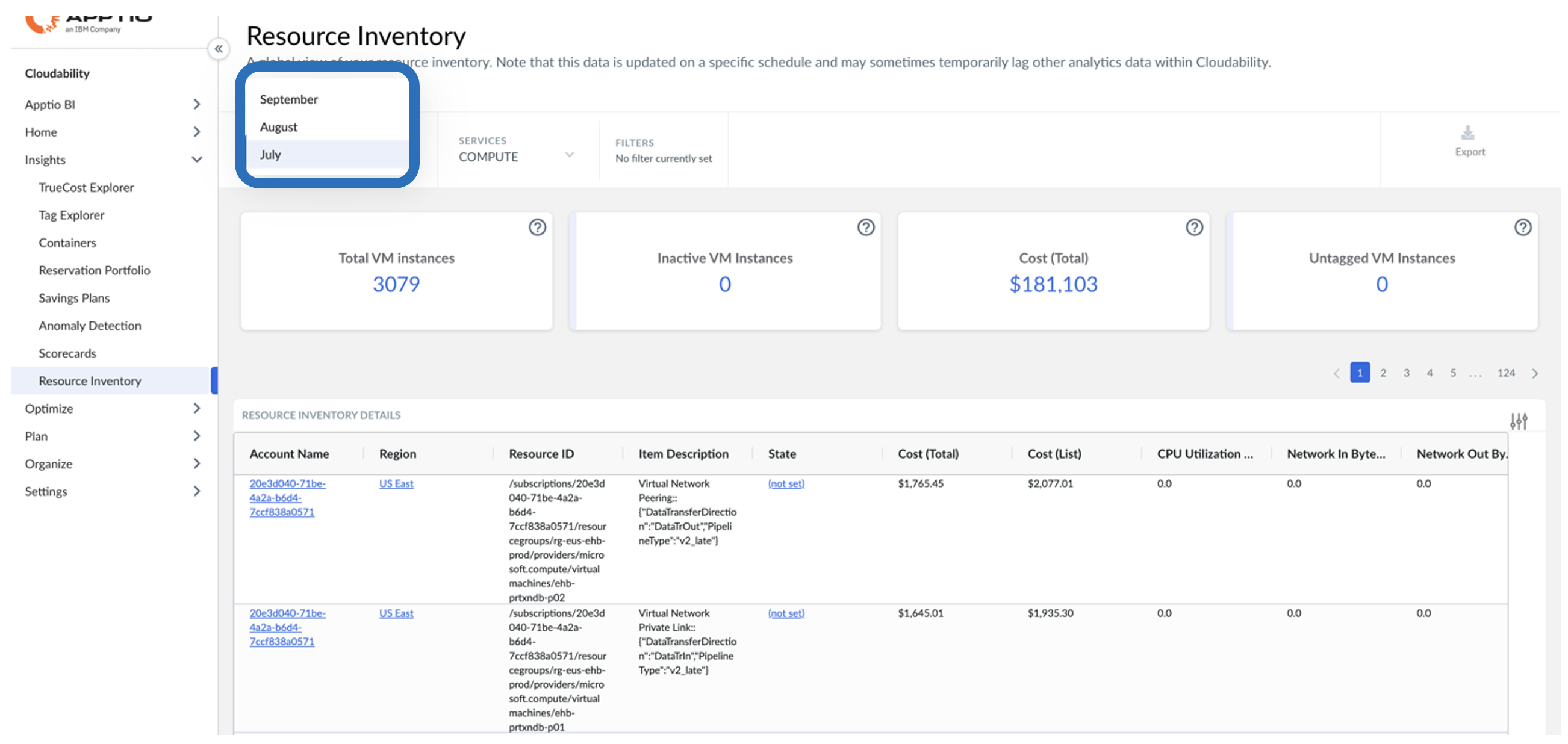Open US East link in first row
The width and height of the screenshot is (1568, 744).
click(x=396, y=483)
